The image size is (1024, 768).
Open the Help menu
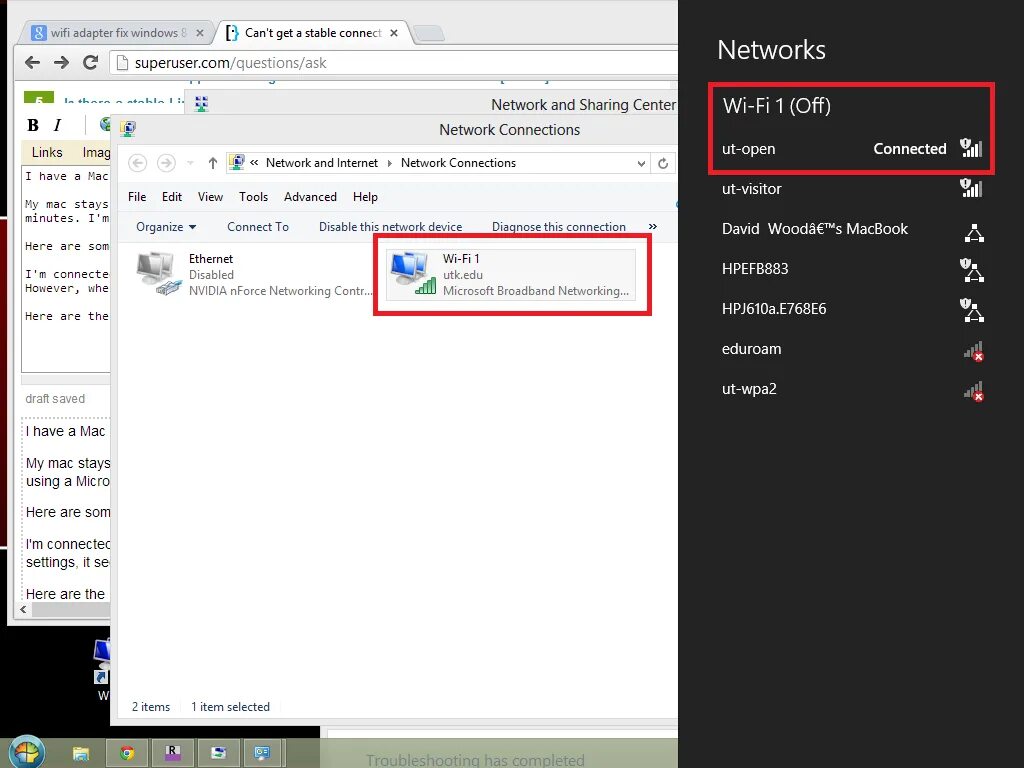pyautogui.click(x=365, y=197)
